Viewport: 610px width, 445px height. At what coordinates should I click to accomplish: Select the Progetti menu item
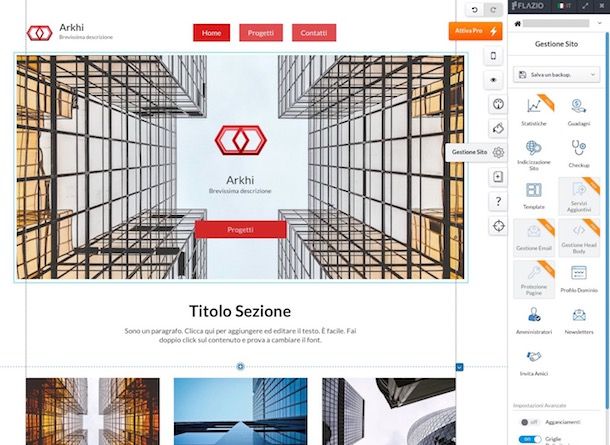click(261, 33)
